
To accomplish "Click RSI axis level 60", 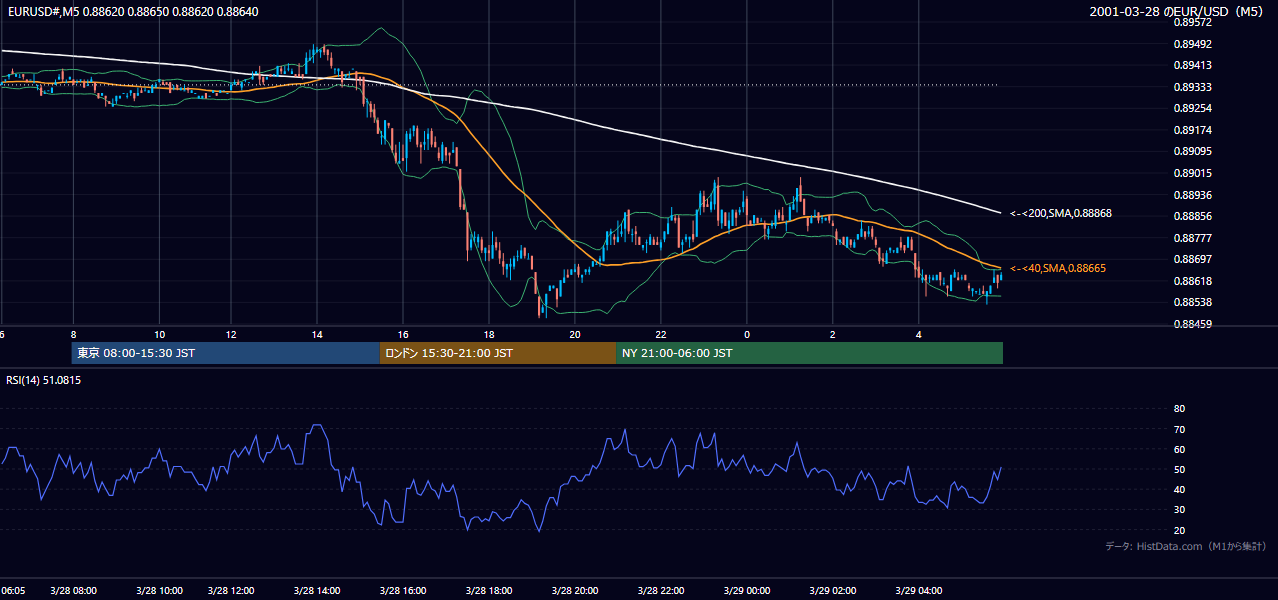I will 1179,449.
